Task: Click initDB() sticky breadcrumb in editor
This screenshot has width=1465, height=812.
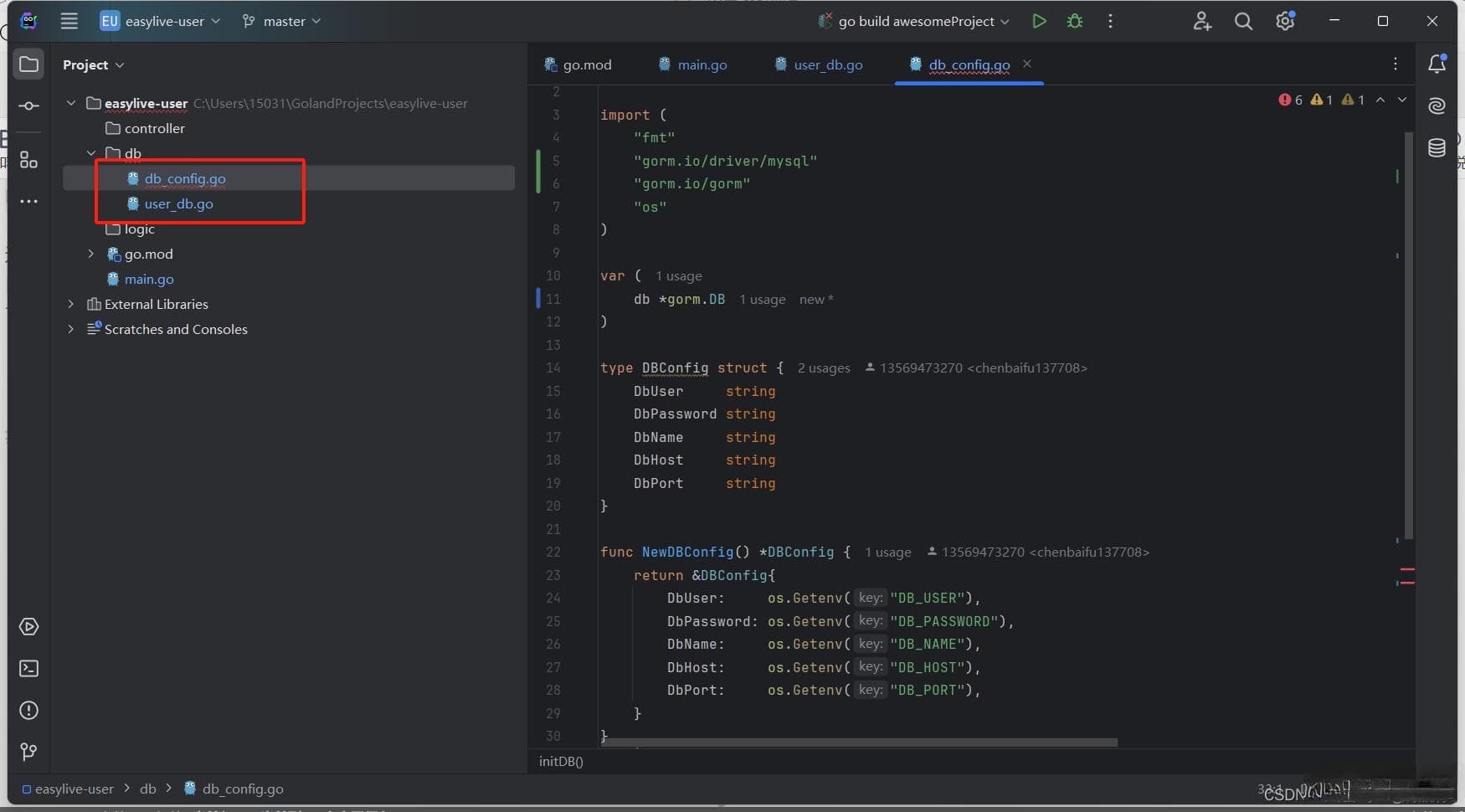Action: [x=561, y=761]
